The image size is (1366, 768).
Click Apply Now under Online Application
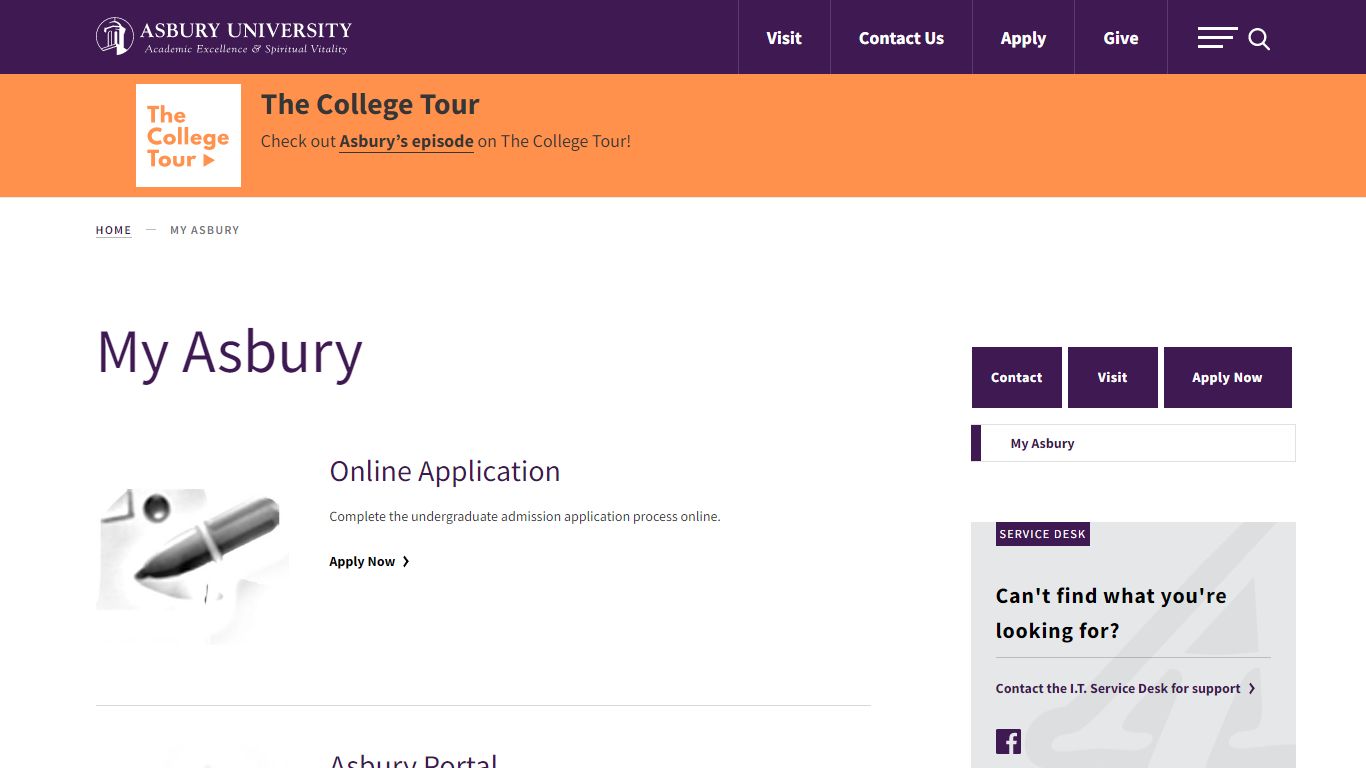pos(370,561)
